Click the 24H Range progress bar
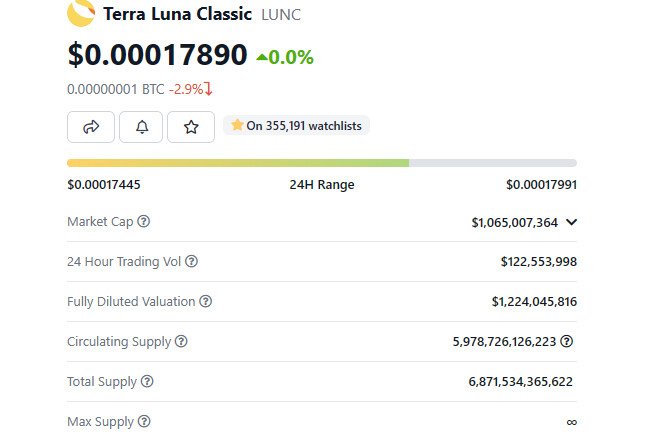 (321, 162)
